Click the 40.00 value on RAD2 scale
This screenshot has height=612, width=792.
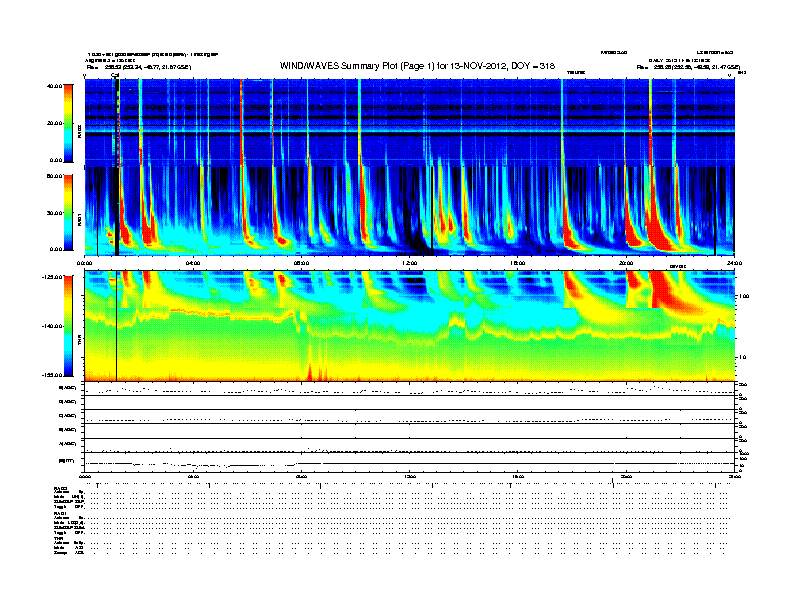(x=54, y=86)
